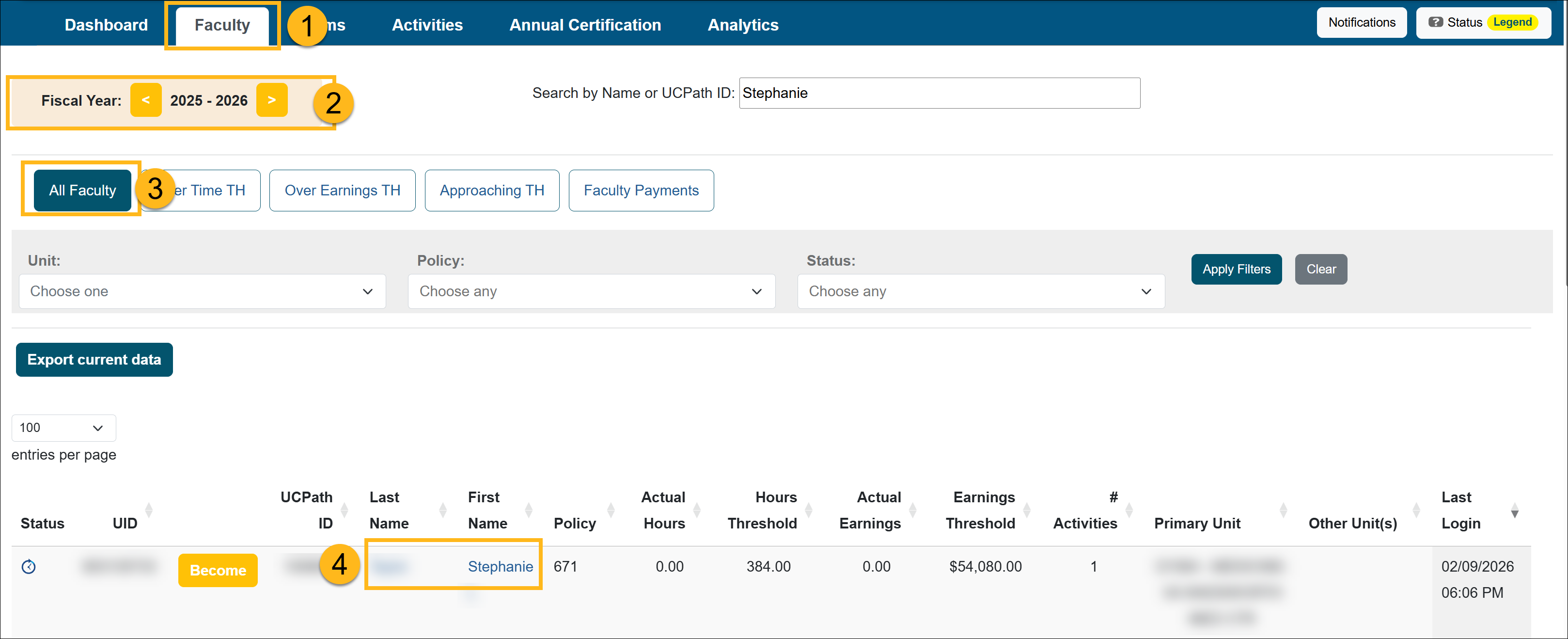
Task: Click the clock status icon in Stephanie's row
Action: [x=28, y=566]
